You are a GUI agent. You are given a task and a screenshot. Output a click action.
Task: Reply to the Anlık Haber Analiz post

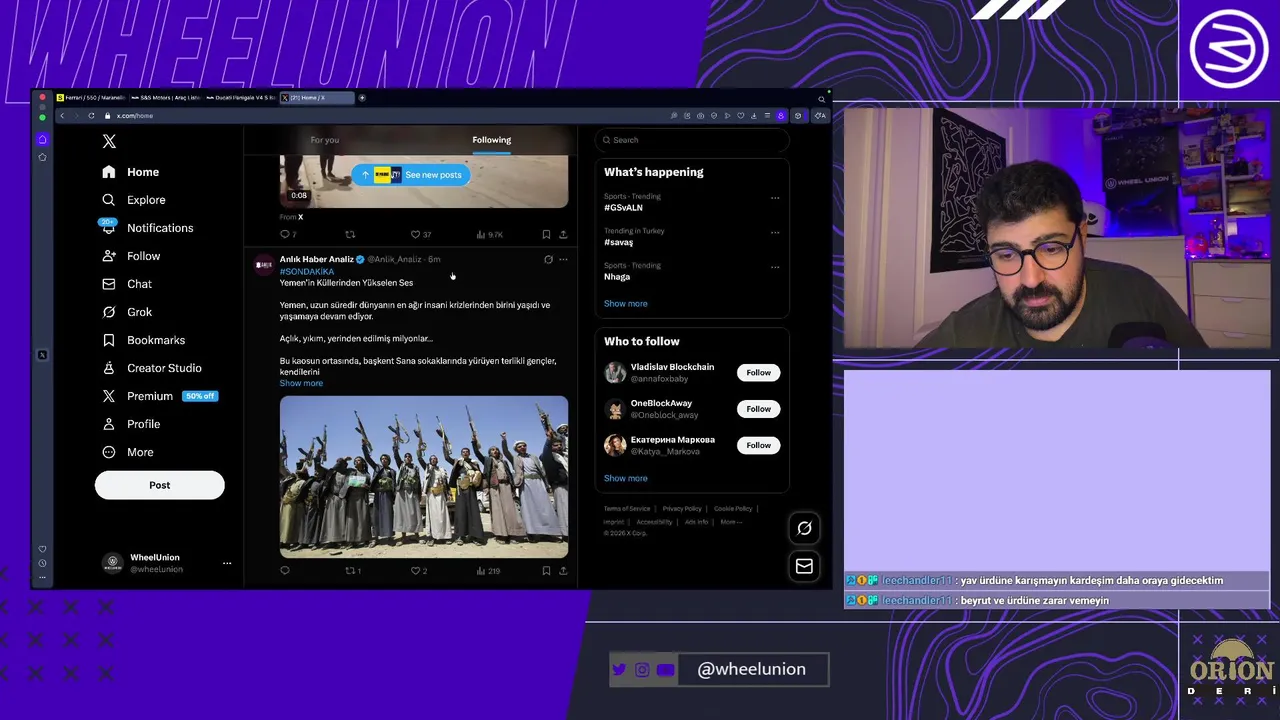(285, 571)
